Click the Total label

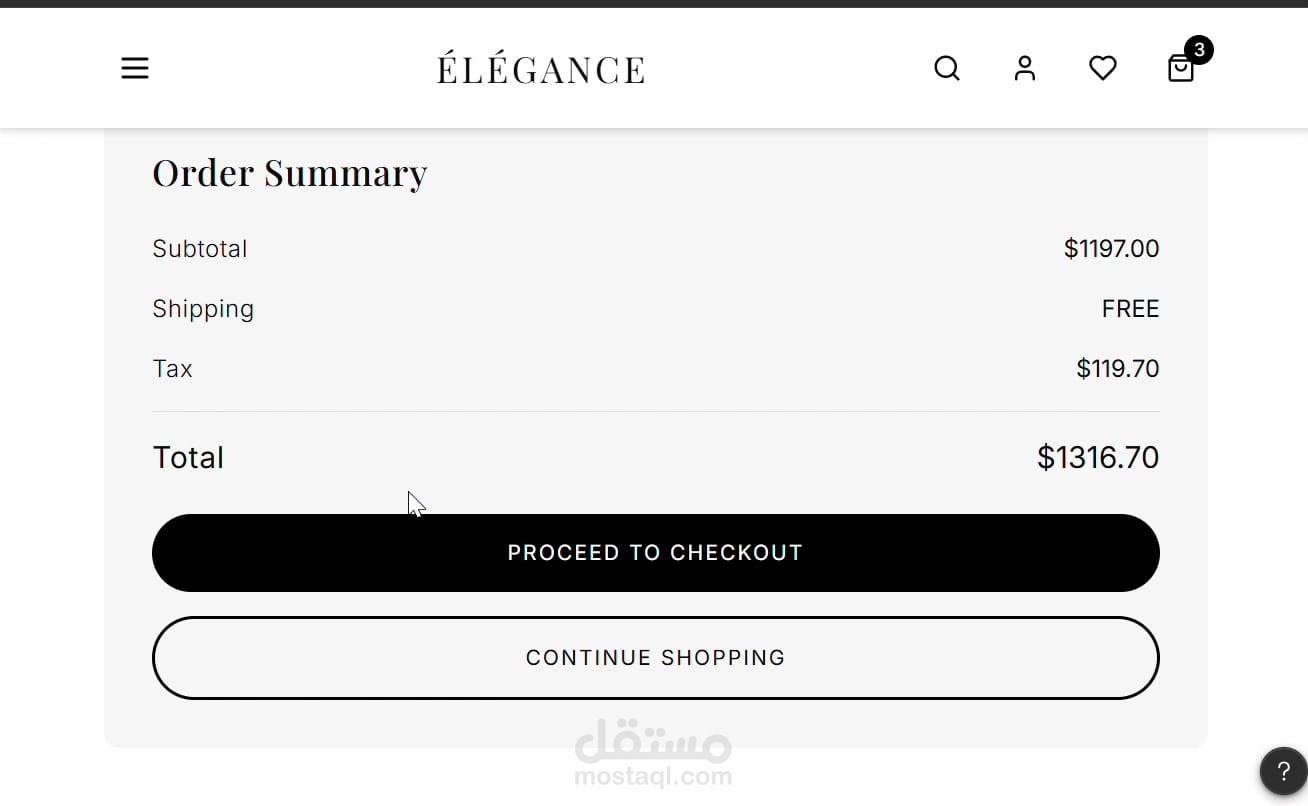(x=188, y=458)
